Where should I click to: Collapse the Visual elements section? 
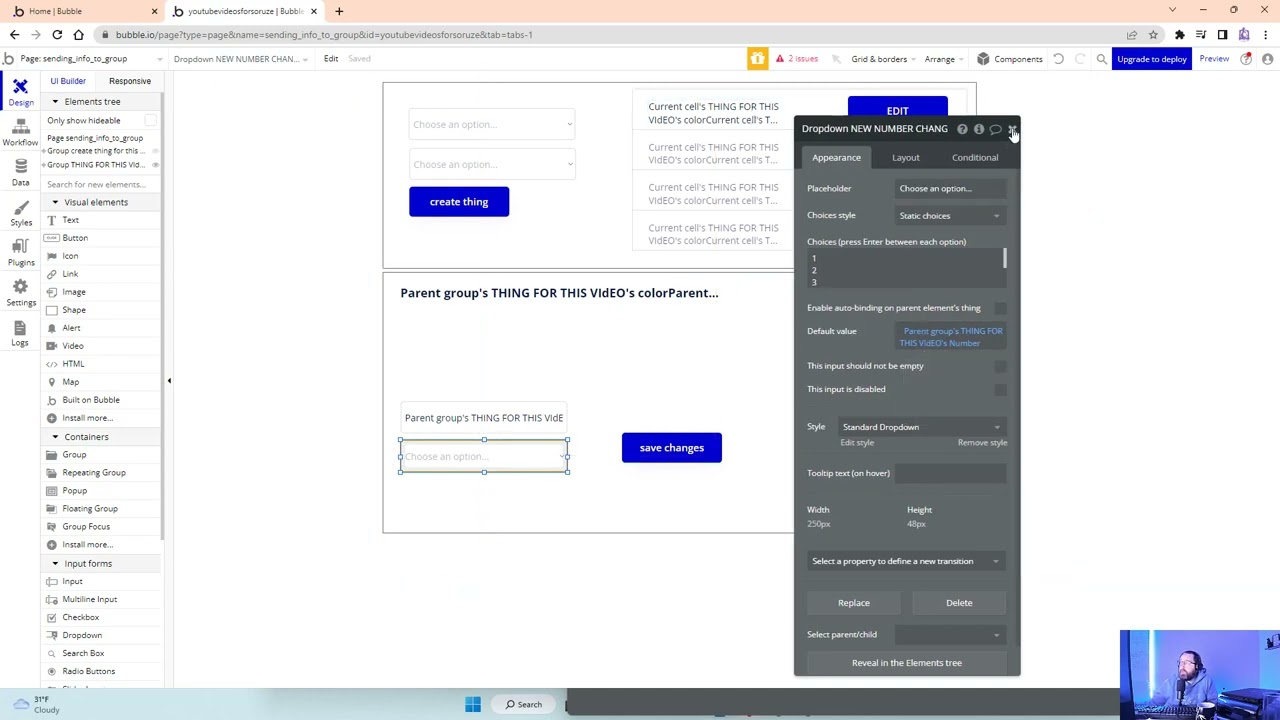click(55, 202)
